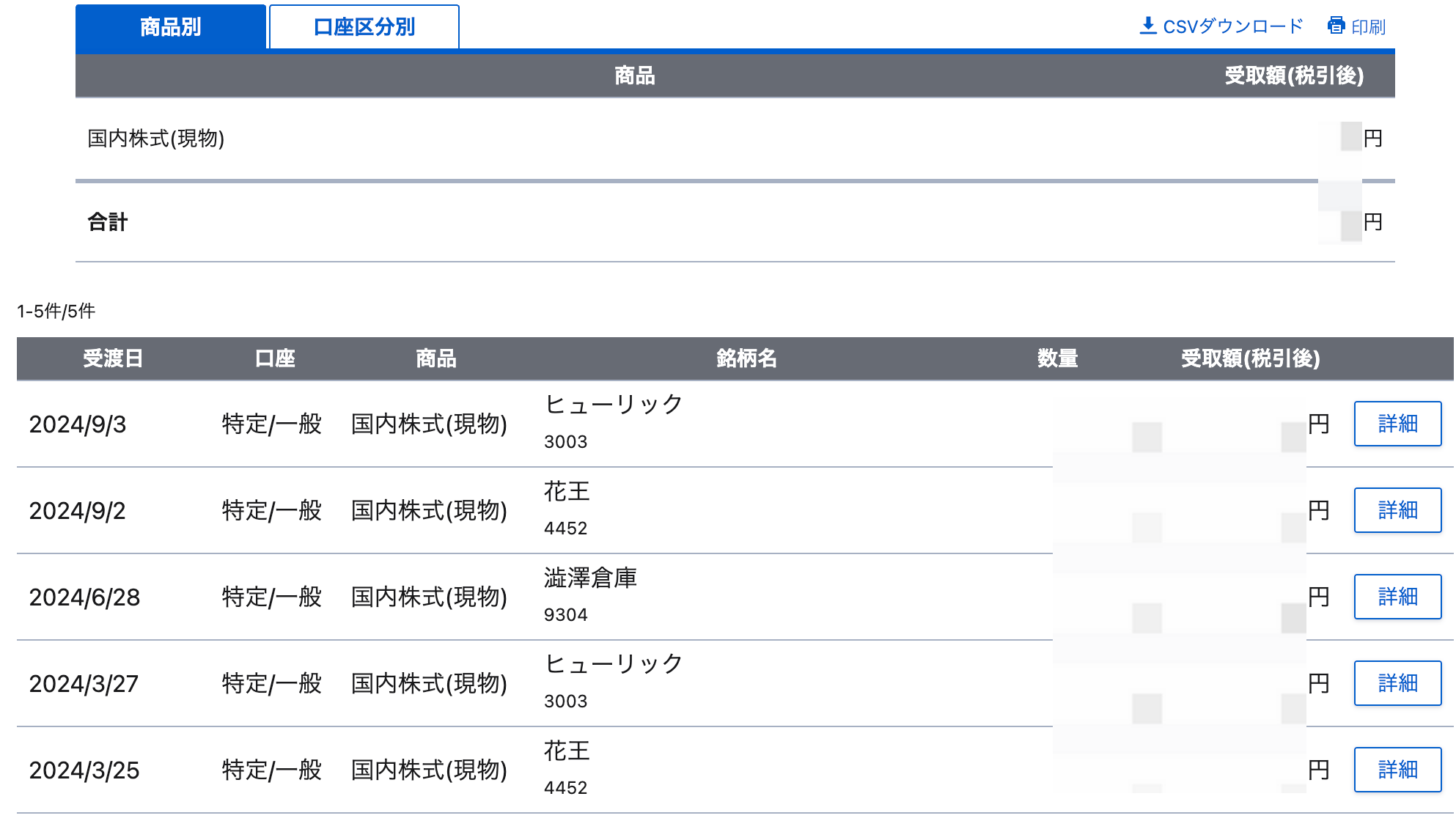Click the 1-5件/5件 record count text
The height and width of the screenshot is (821, 1456).
[56, 311]
